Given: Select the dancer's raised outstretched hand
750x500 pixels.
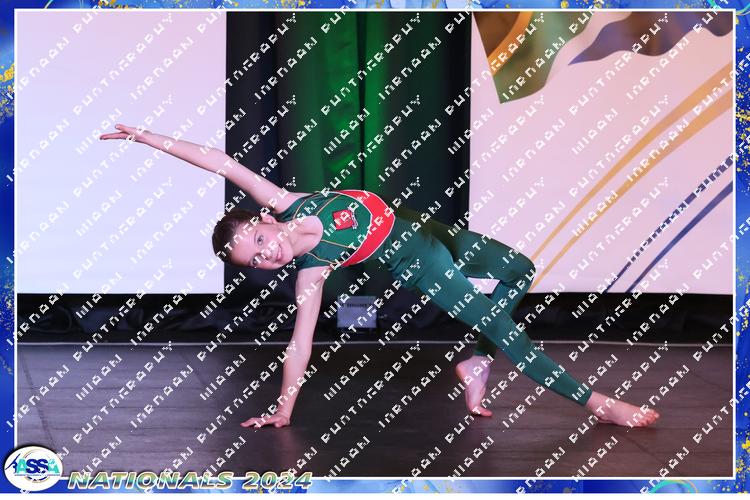Looking at the screenshot, I should tap(117, 133).
